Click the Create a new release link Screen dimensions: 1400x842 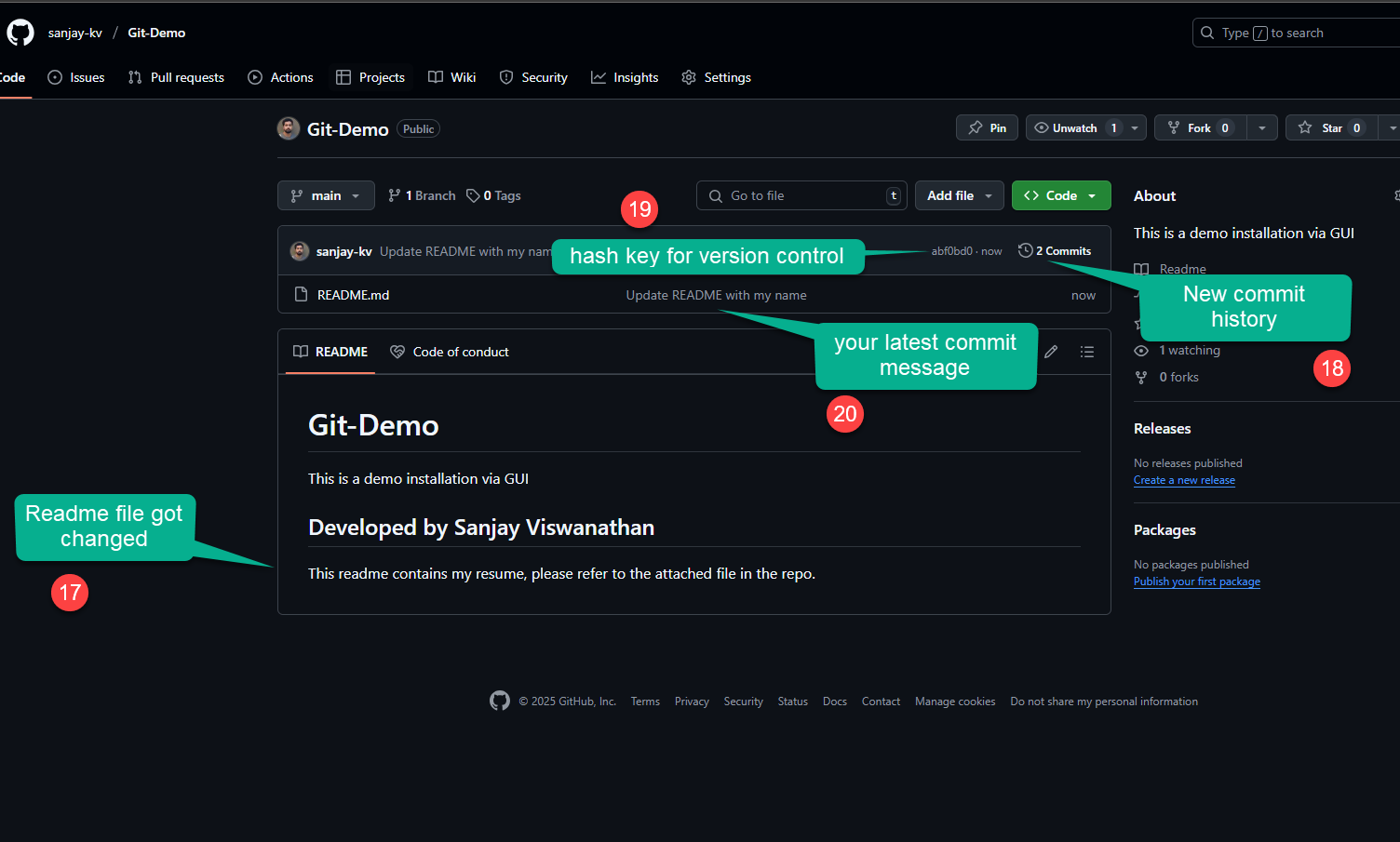point(1184,479)
